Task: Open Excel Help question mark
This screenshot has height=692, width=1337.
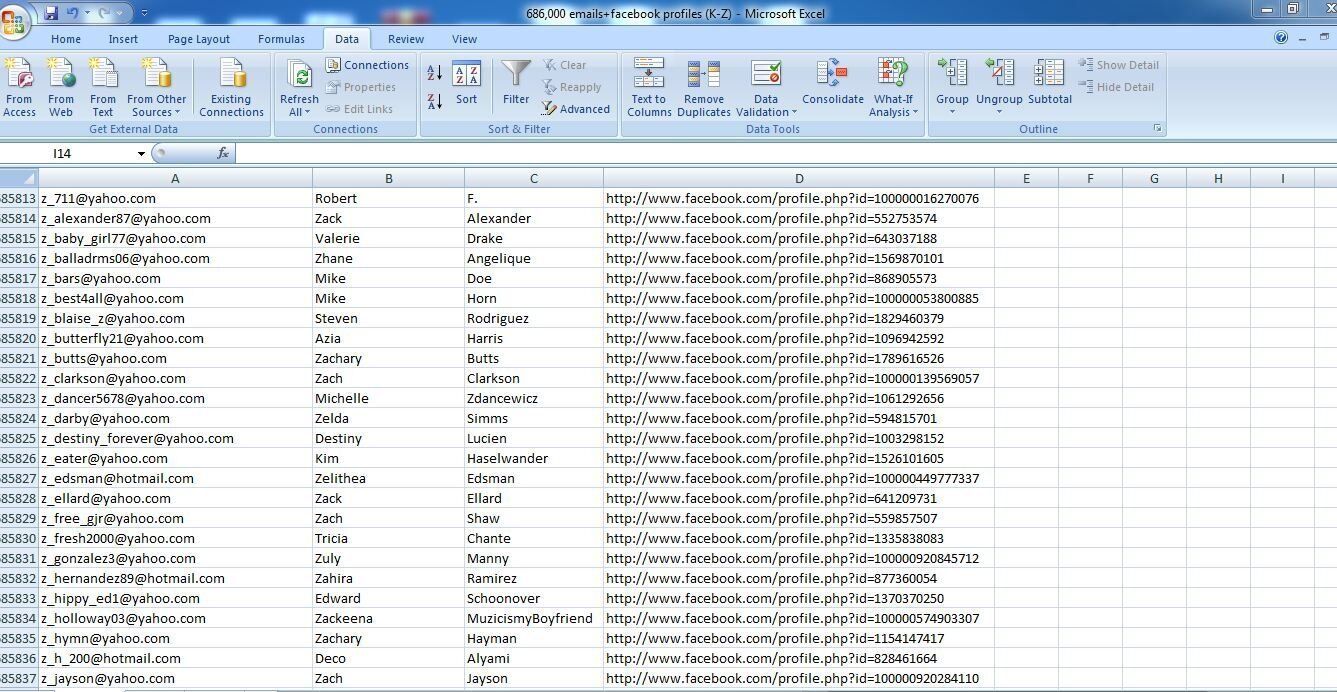Action: coord(1281,38)
